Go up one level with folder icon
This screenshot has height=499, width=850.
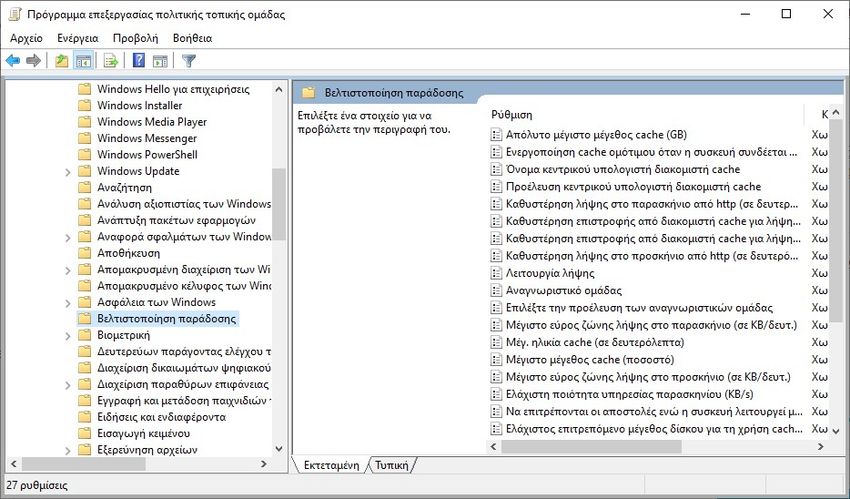point(62,61)
